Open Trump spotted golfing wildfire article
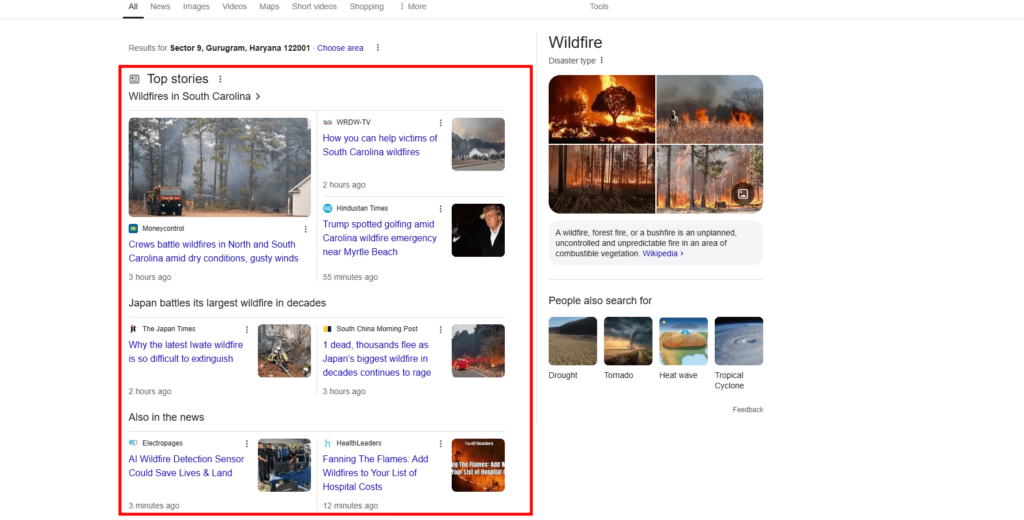1024x520 pixels. (x=379, y=238)
